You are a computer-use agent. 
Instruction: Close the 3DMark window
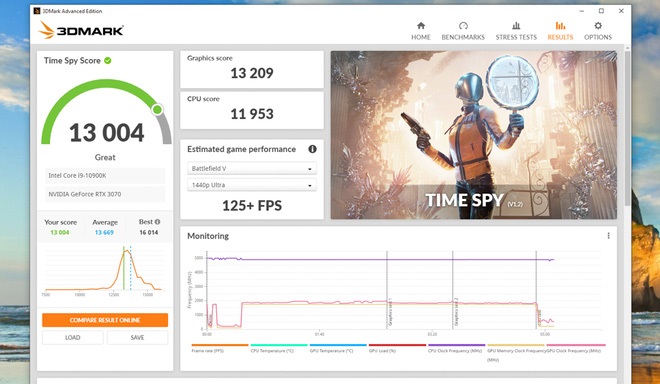click(621, 11)
